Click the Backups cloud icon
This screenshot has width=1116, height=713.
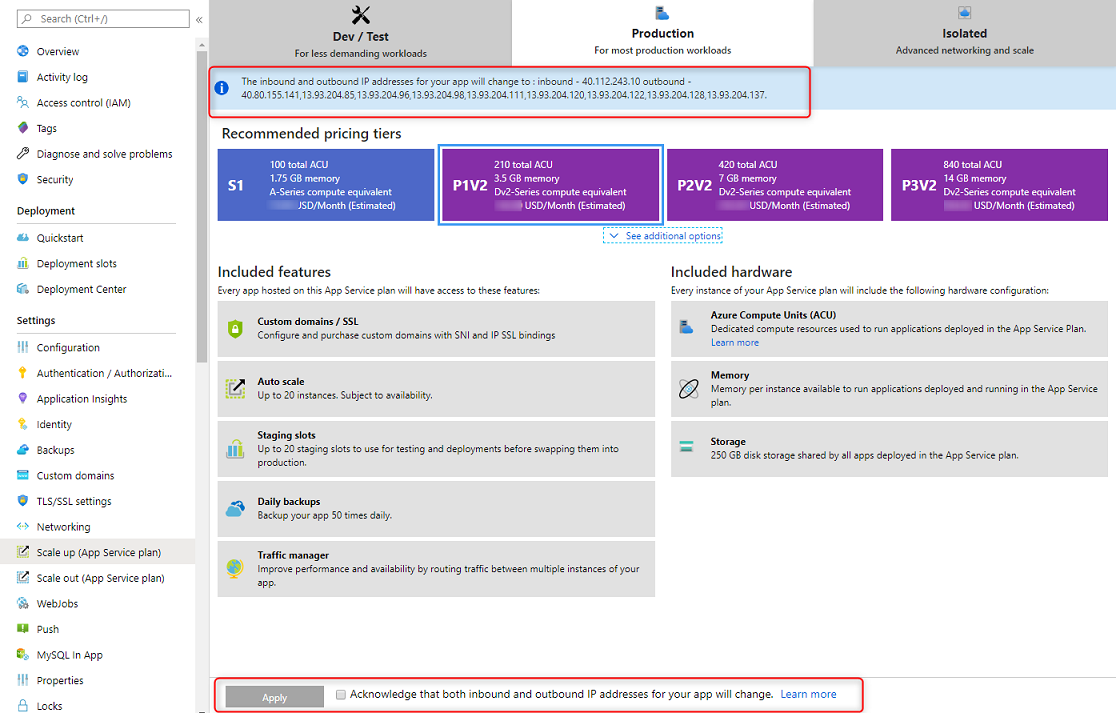click(x=23, y=450)
